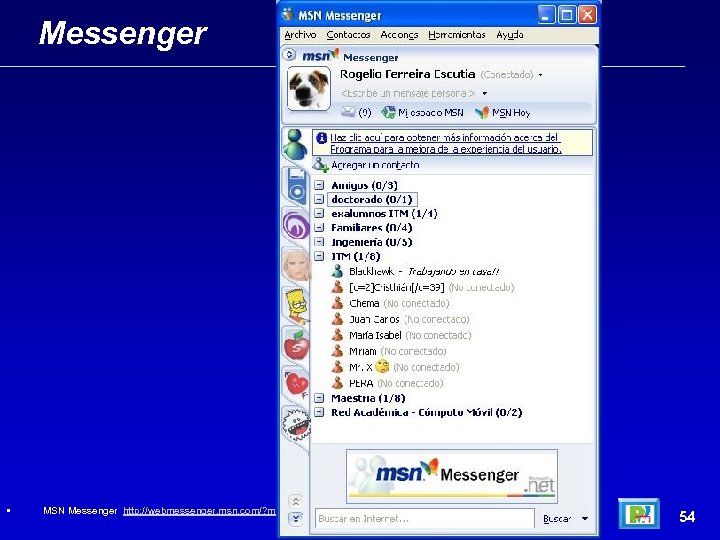Collapse the Maestría (1/8) group

click(x=319, y=398)
